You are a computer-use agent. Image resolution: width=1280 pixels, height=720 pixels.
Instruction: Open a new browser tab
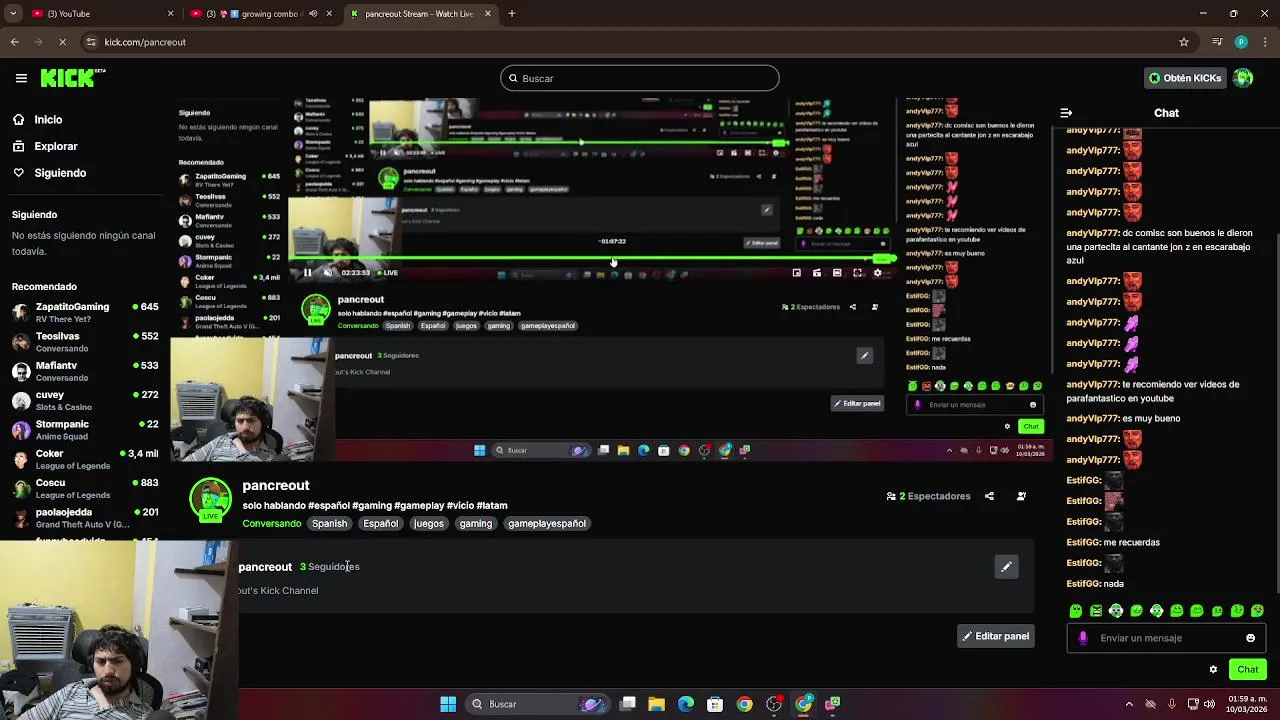point(512,14)
